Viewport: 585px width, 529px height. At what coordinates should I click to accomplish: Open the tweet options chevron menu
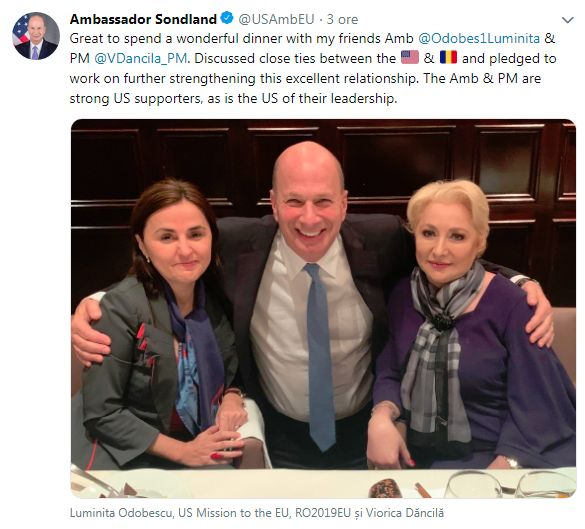[x=567, y=20]
